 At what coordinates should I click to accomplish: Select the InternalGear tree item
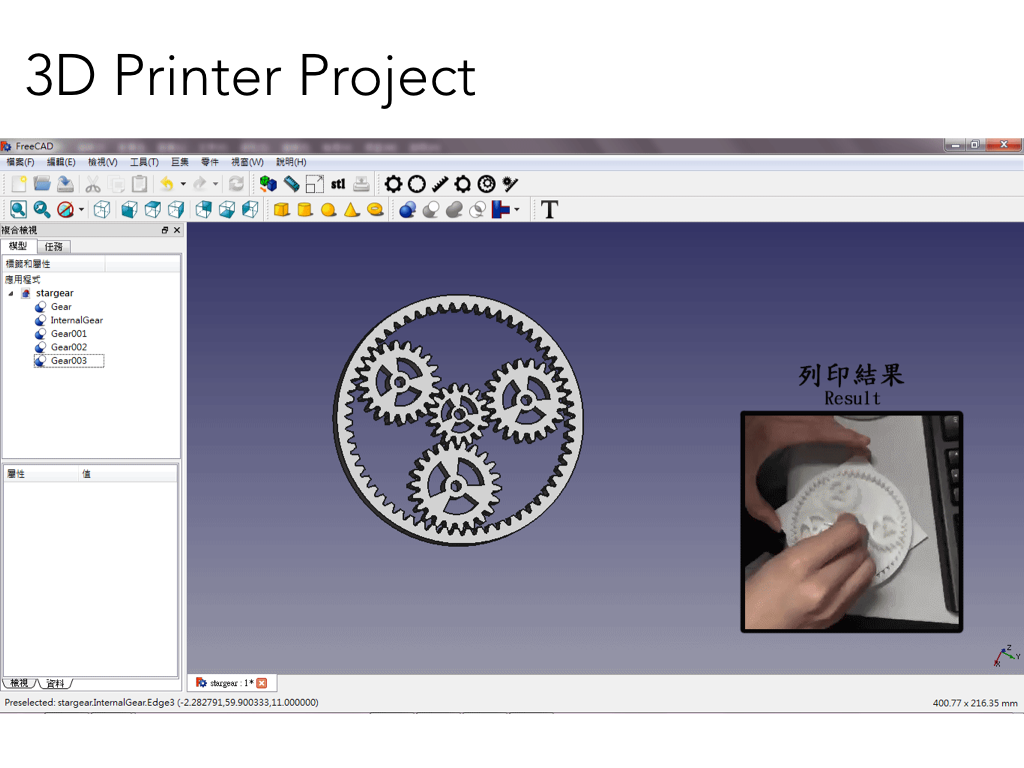[76, 320]
